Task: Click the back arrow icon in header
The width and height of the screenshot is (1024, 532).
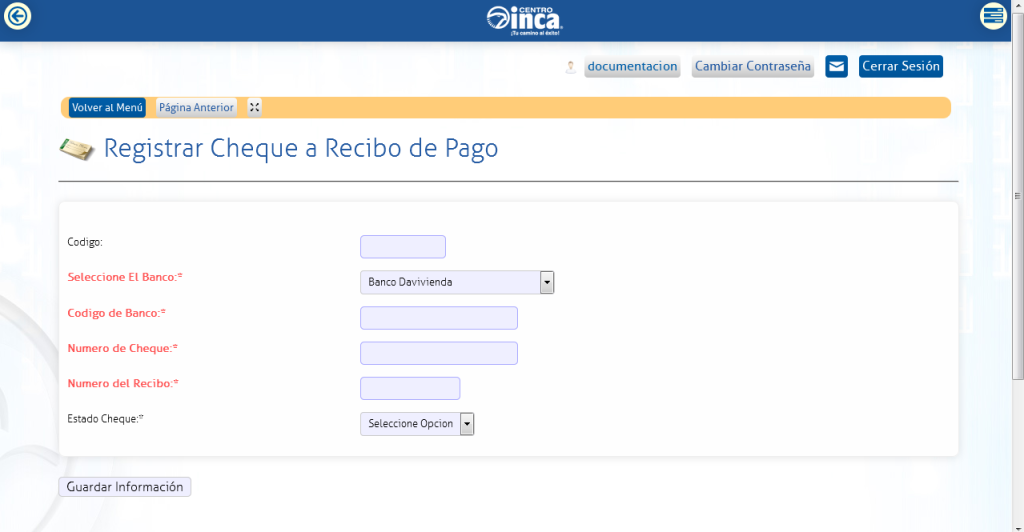Action: tap(18, 16)
